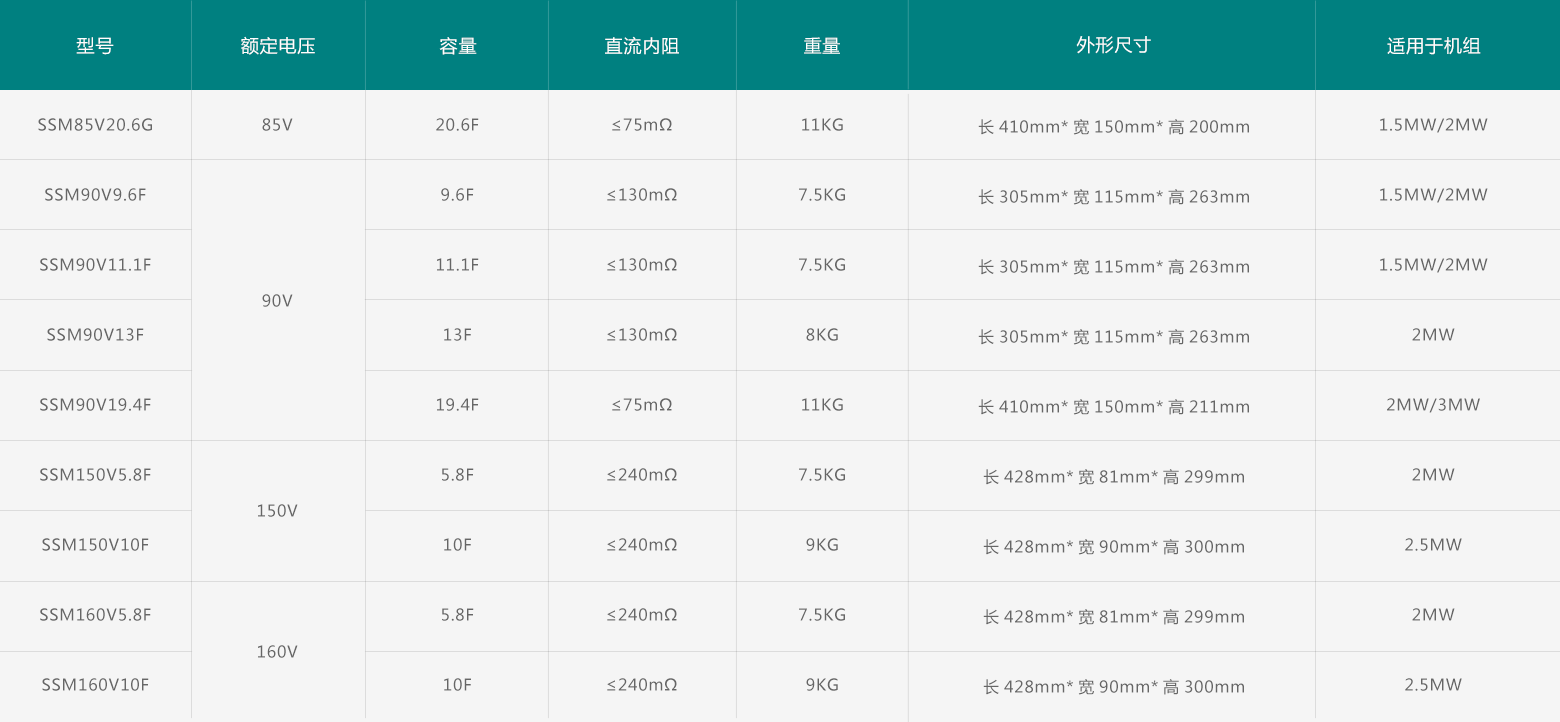Click the 160V rated voltage cell
The image size is (1560, 722).
click(x=277, y=652)
